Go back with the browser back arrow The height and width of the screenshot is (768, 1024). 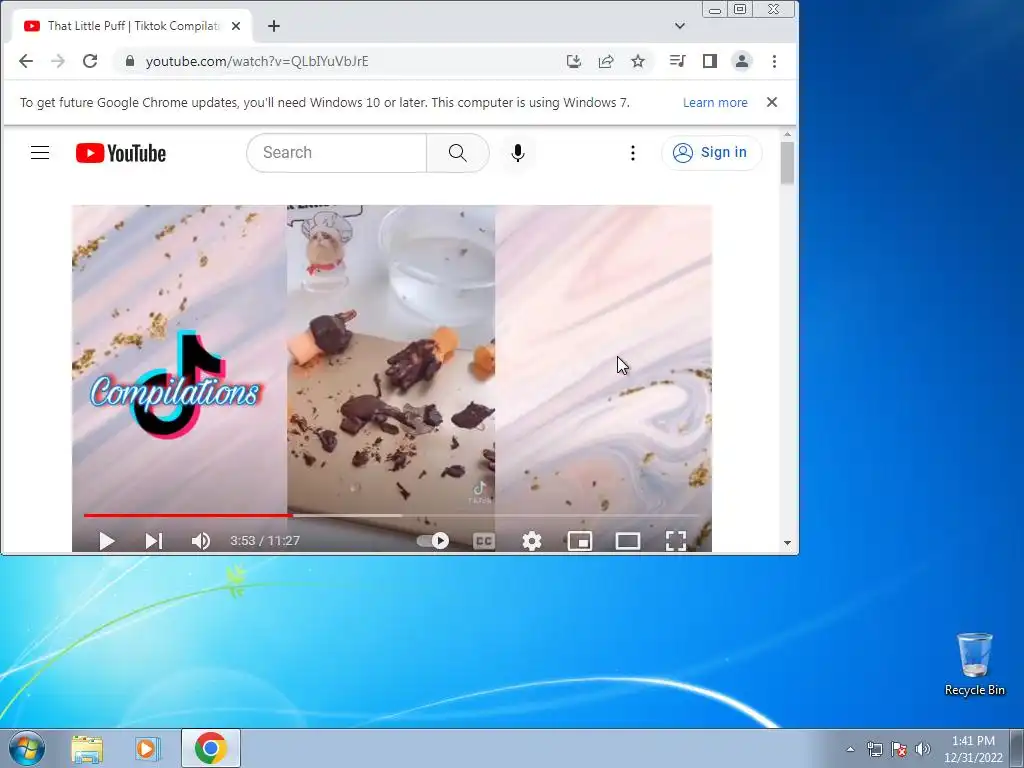[26, 61]
